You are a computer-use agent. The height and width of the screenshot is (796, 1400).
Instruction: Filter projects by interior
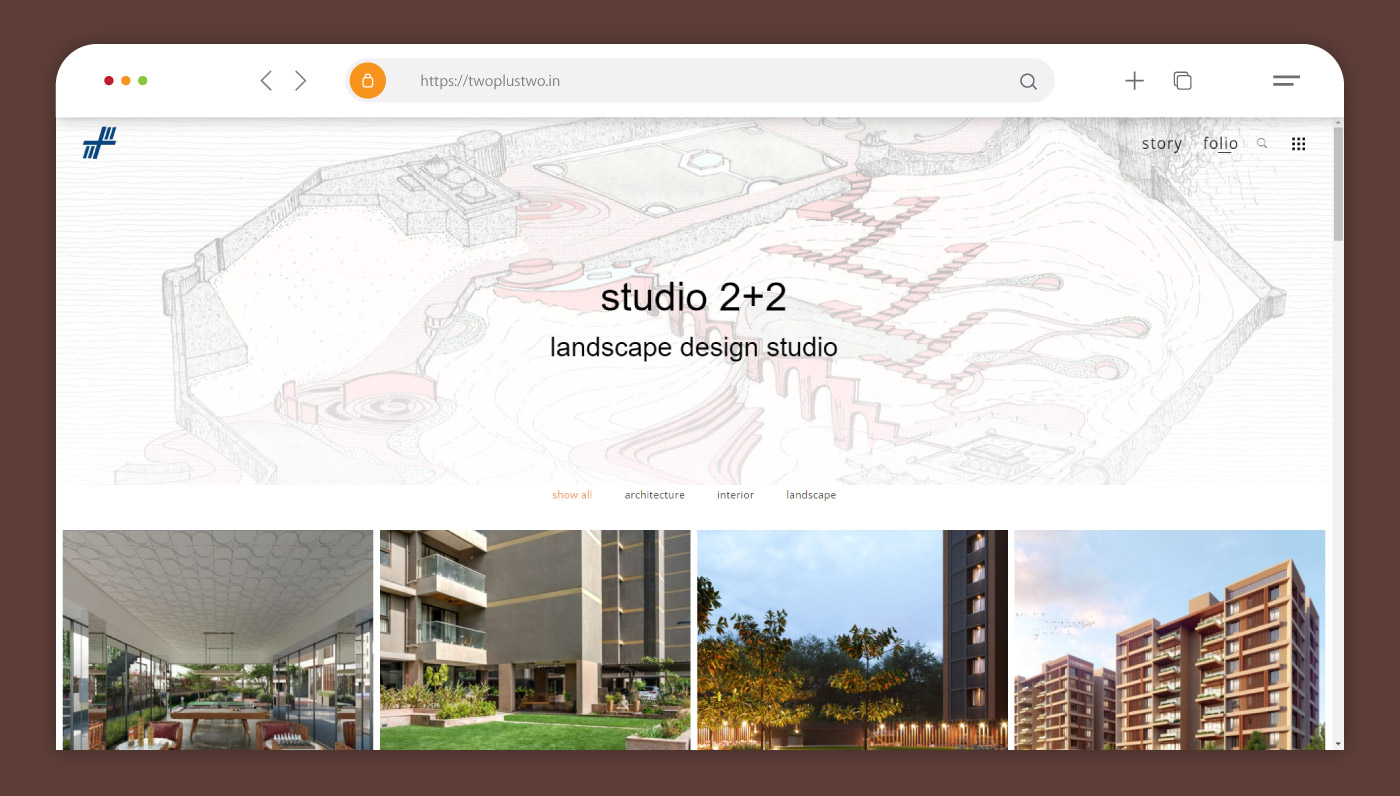[x=735, y=495]
